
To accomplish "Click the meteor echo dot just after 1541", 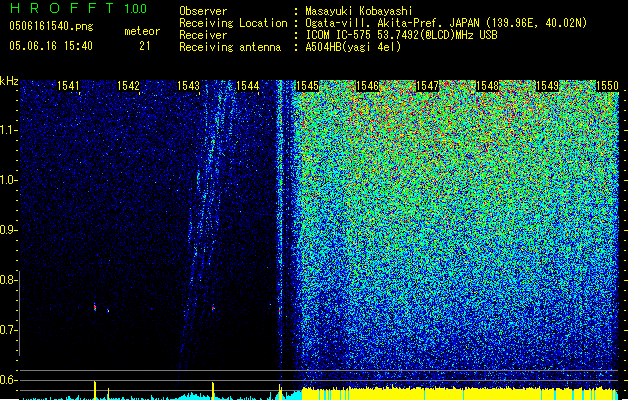I will pyautogui.click(x=95, y=307).
